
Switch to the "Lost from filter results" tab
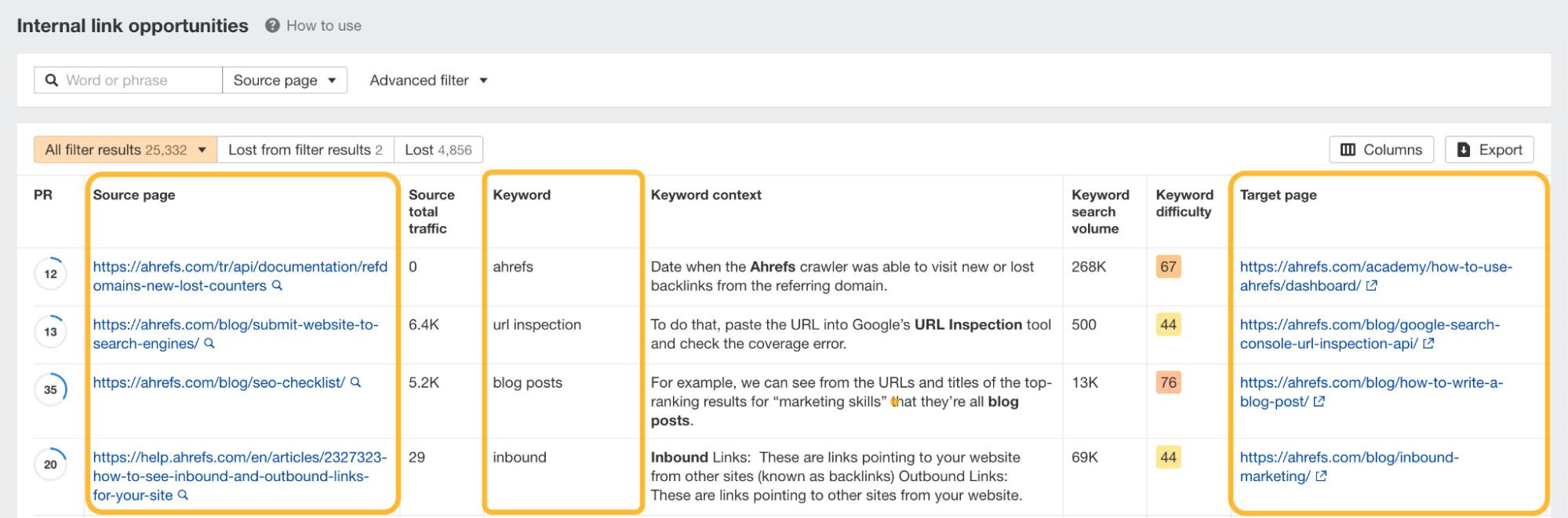pyautogui.click(x=304, y=149)
